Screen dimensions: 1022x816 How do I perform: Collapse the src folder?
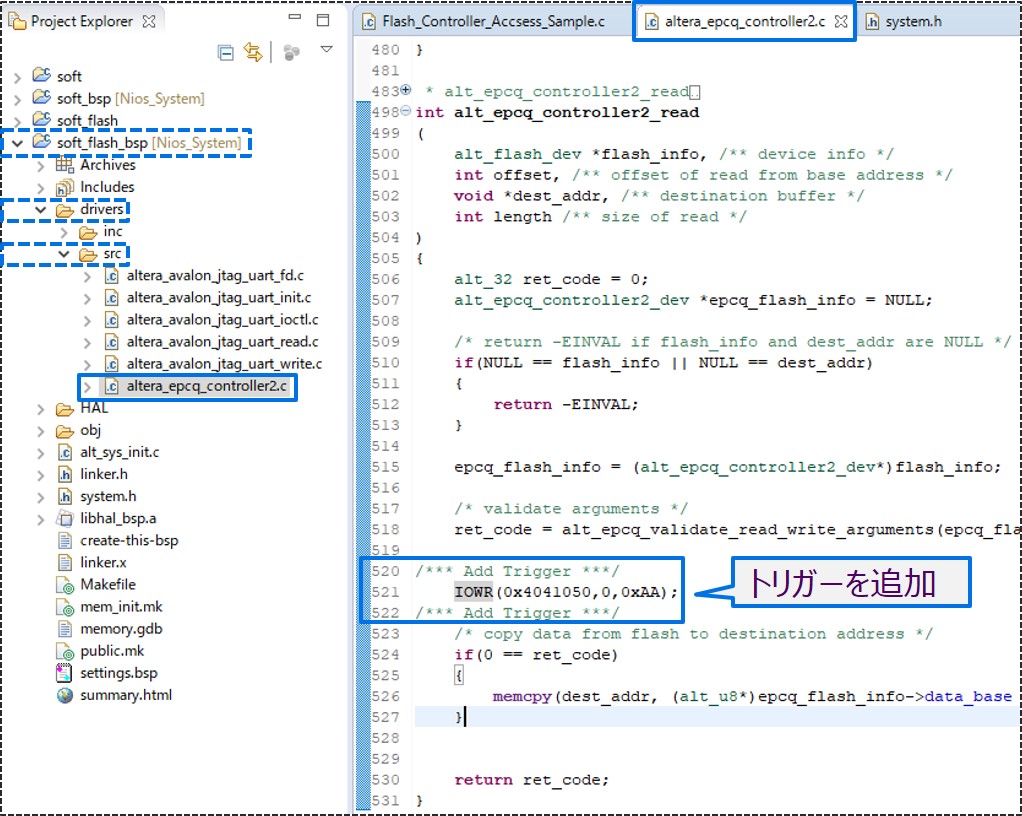point(64,254)
